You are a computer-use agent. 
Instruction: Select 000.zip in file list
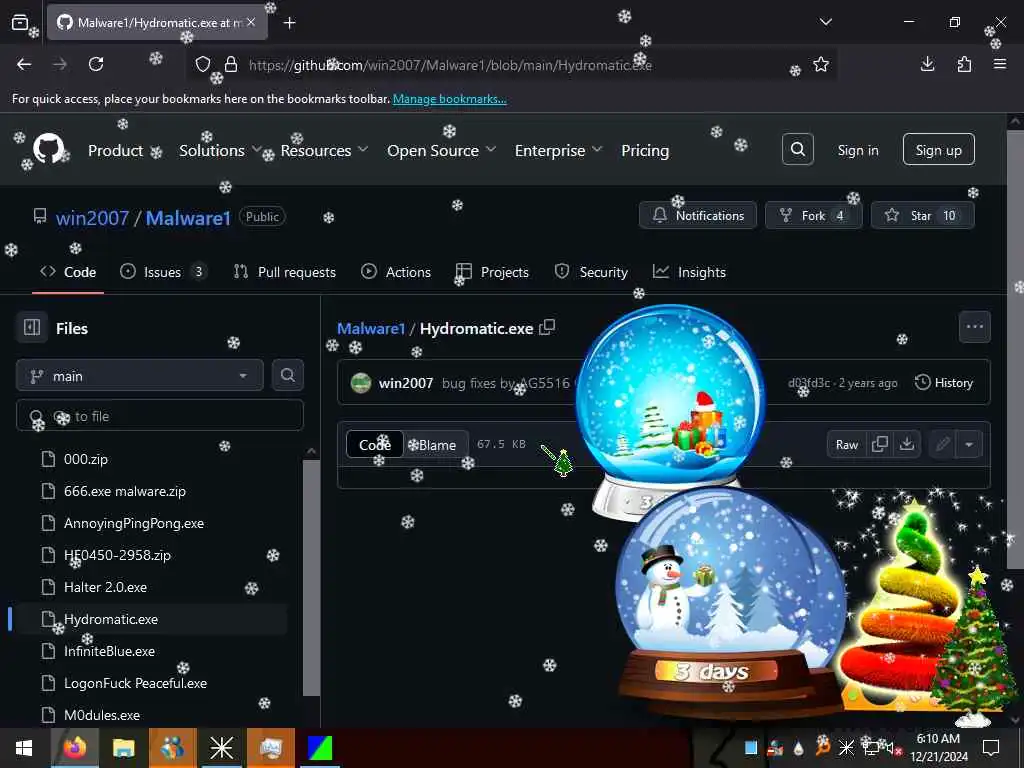coord(86,459)
